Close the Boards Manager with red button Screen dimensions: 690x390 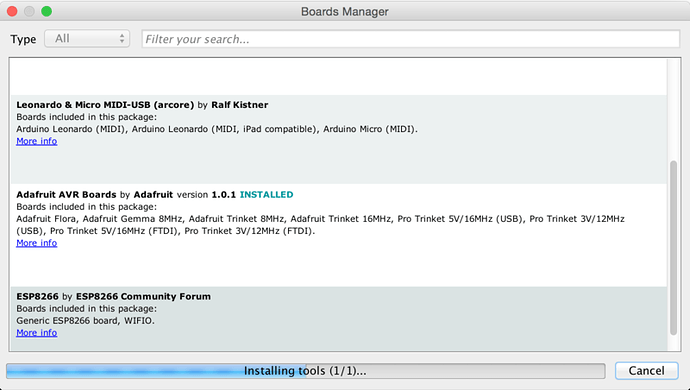coord(12,11)
